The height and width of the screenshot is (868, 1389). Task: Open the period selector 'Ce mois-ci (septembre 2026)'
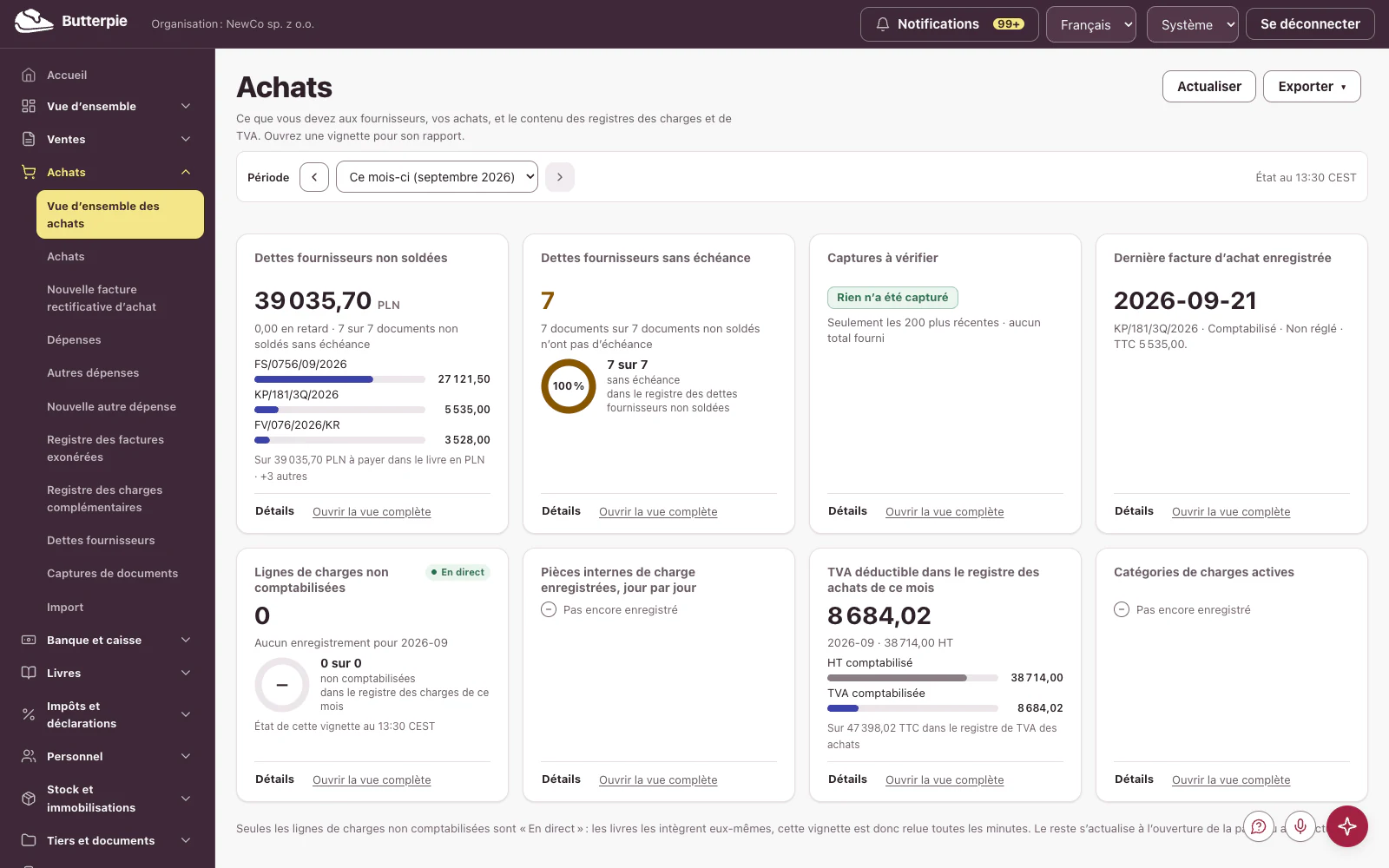tap(437, 177)
